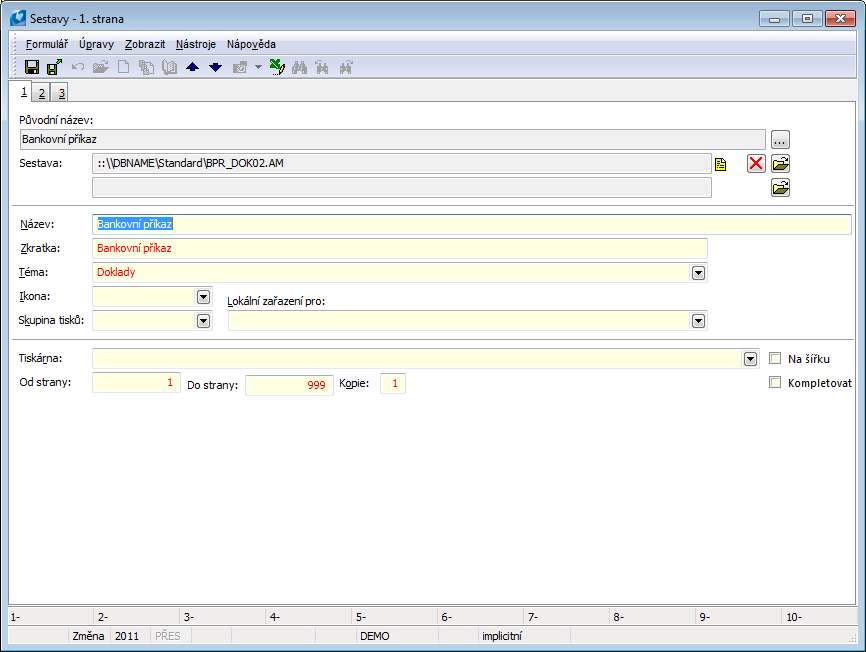Click the Název input field
The width and height of the screenshot is (866, 652).
point(472,224)
